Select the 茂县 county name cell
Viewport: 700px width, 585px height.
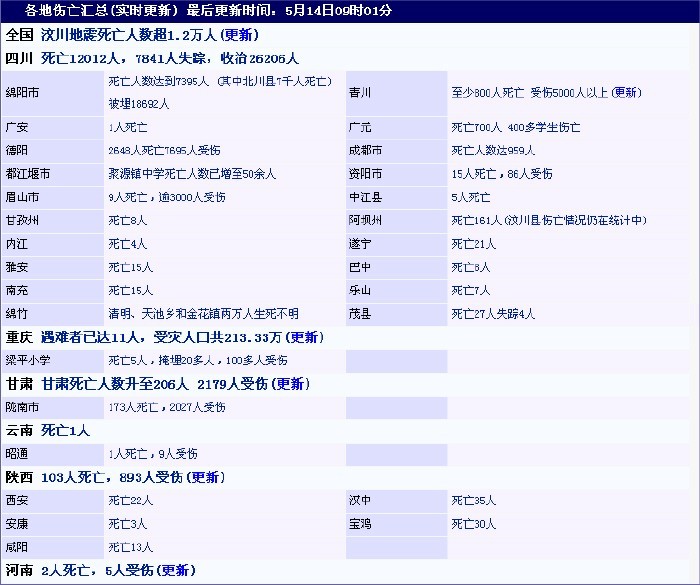[359, 313]
